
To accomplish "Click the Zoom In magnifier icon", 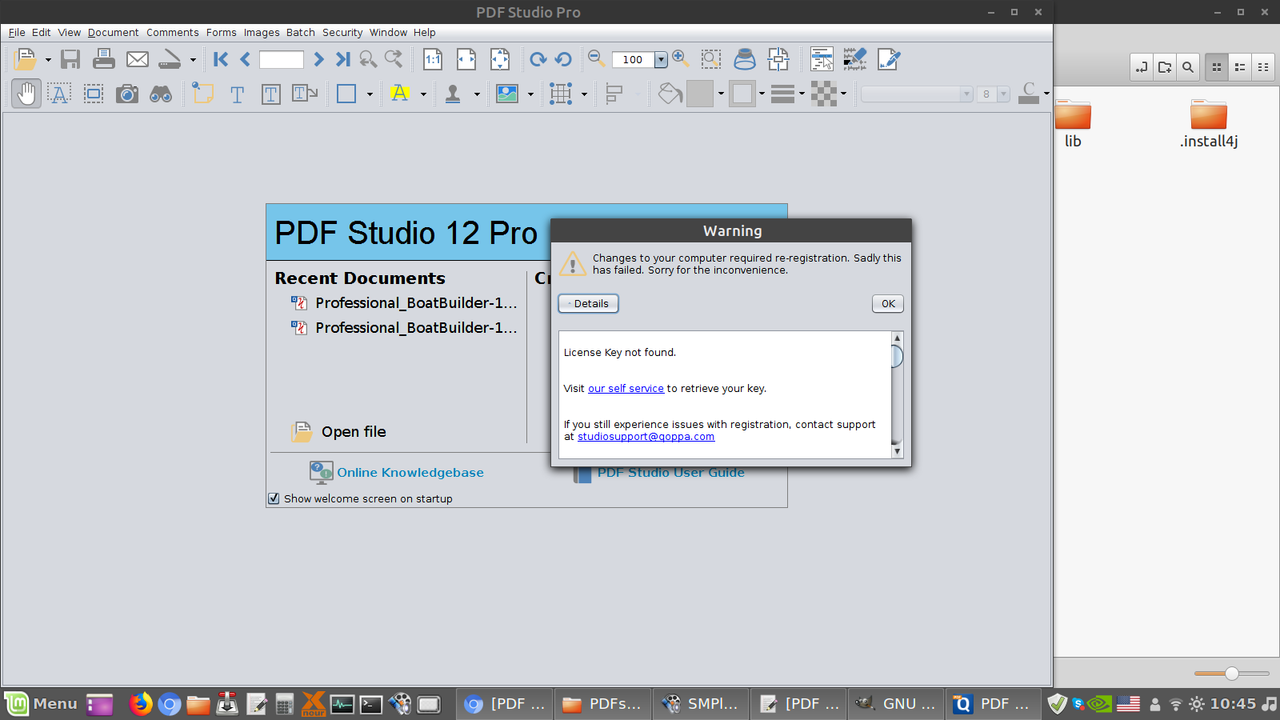I will tap(680, 58).
